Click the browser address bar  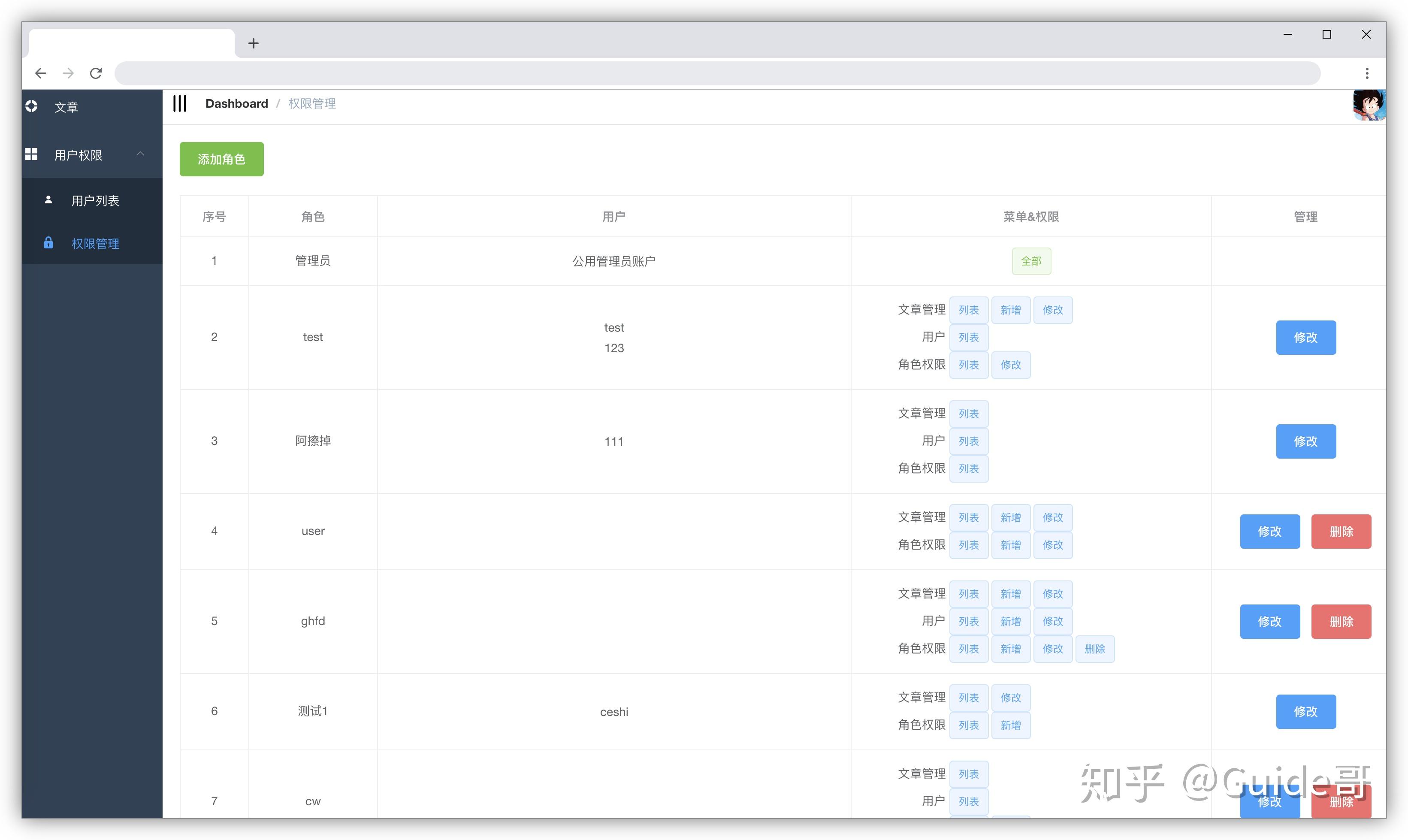pos(718,73)
